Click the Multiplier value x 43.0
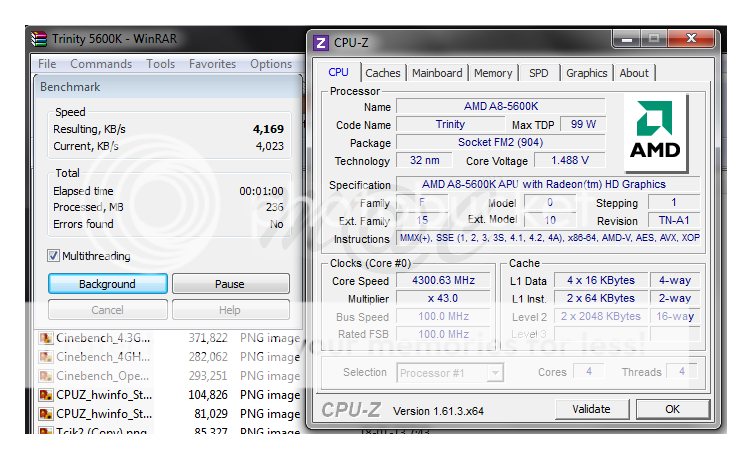 tap(444, 298)
